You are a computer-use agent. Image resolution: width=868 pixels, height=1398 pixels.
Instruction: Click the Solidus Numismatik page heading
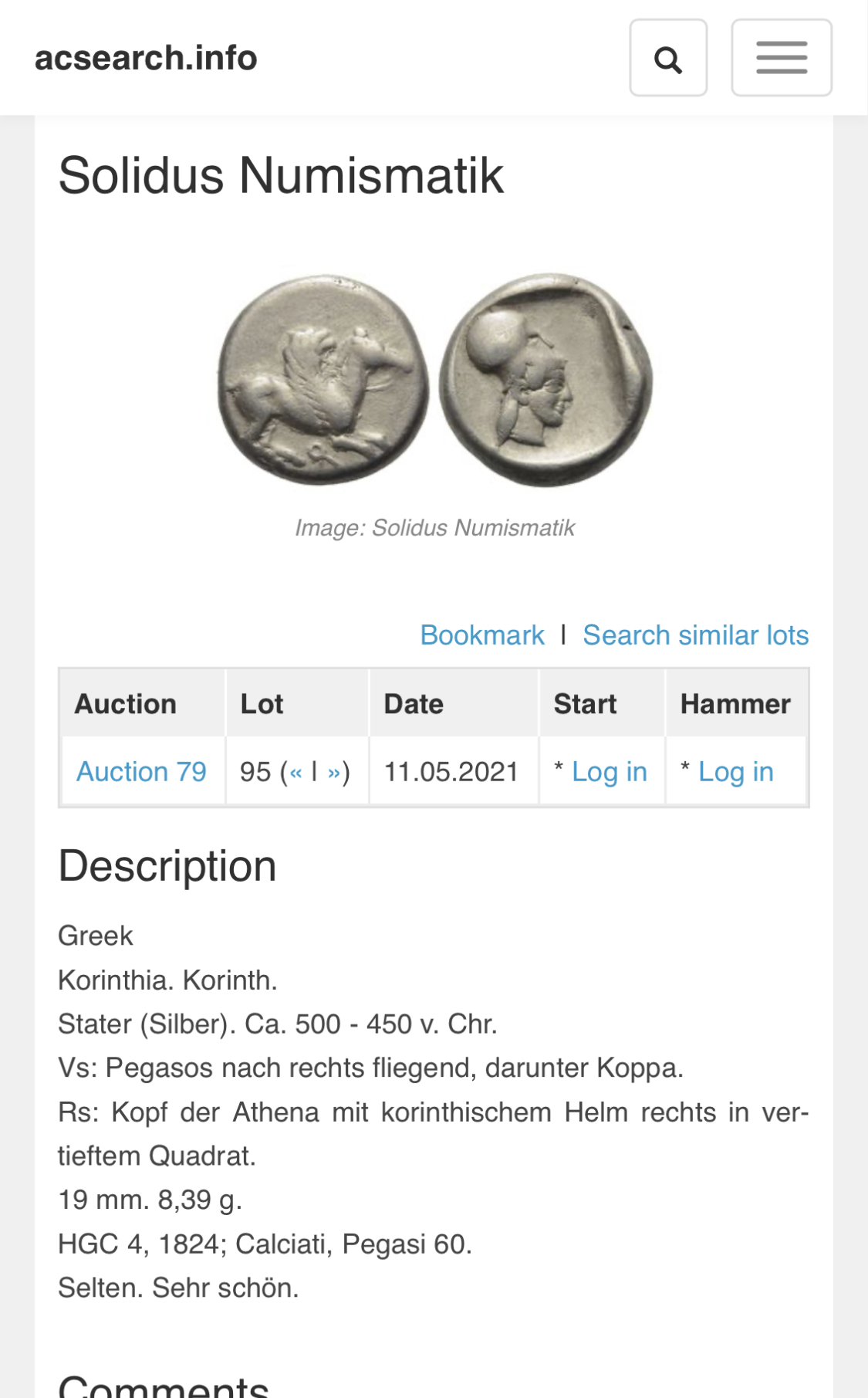click(281, 175)
